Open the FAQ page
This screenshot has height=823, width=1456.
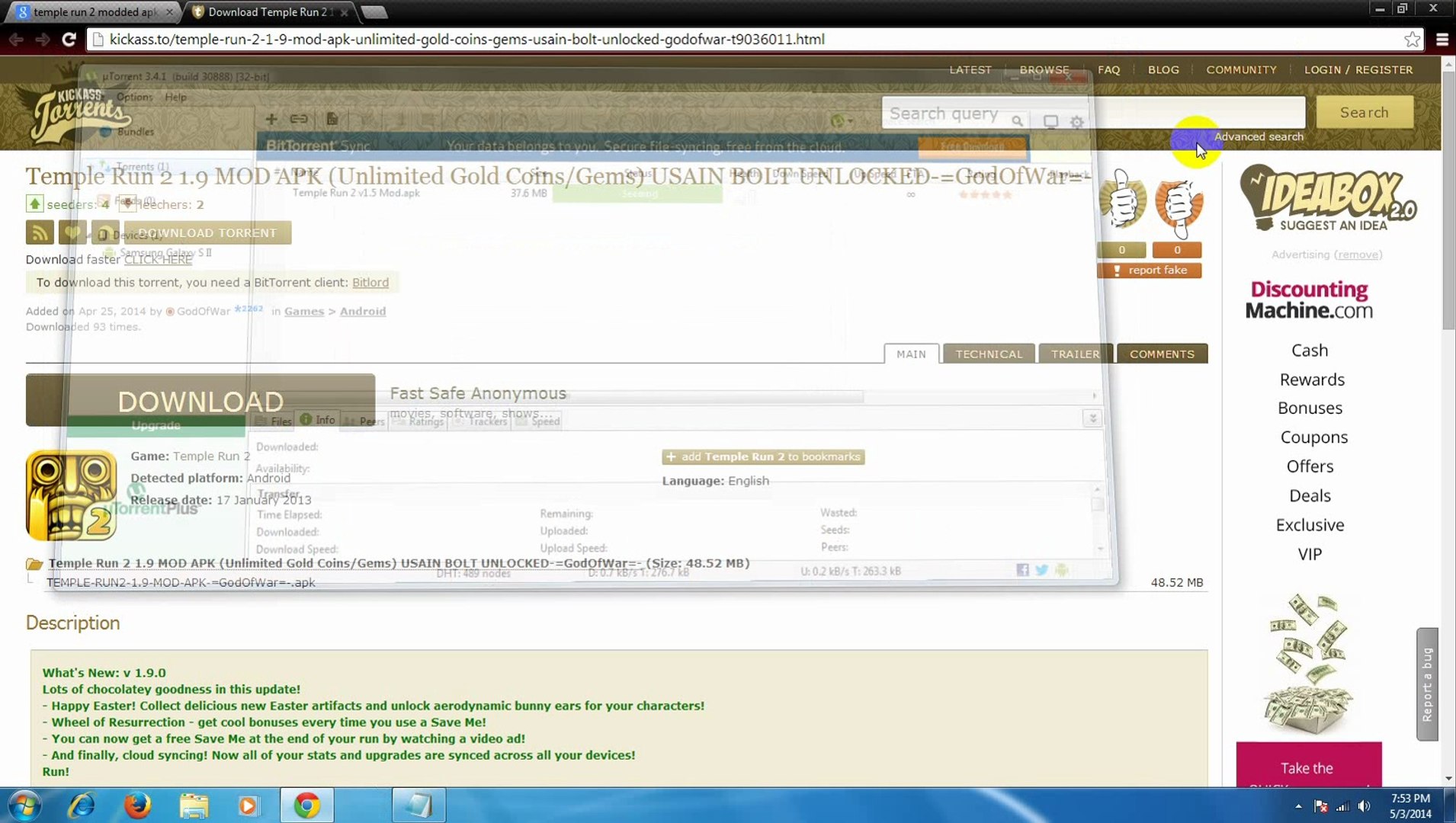tap(1109, 69)
